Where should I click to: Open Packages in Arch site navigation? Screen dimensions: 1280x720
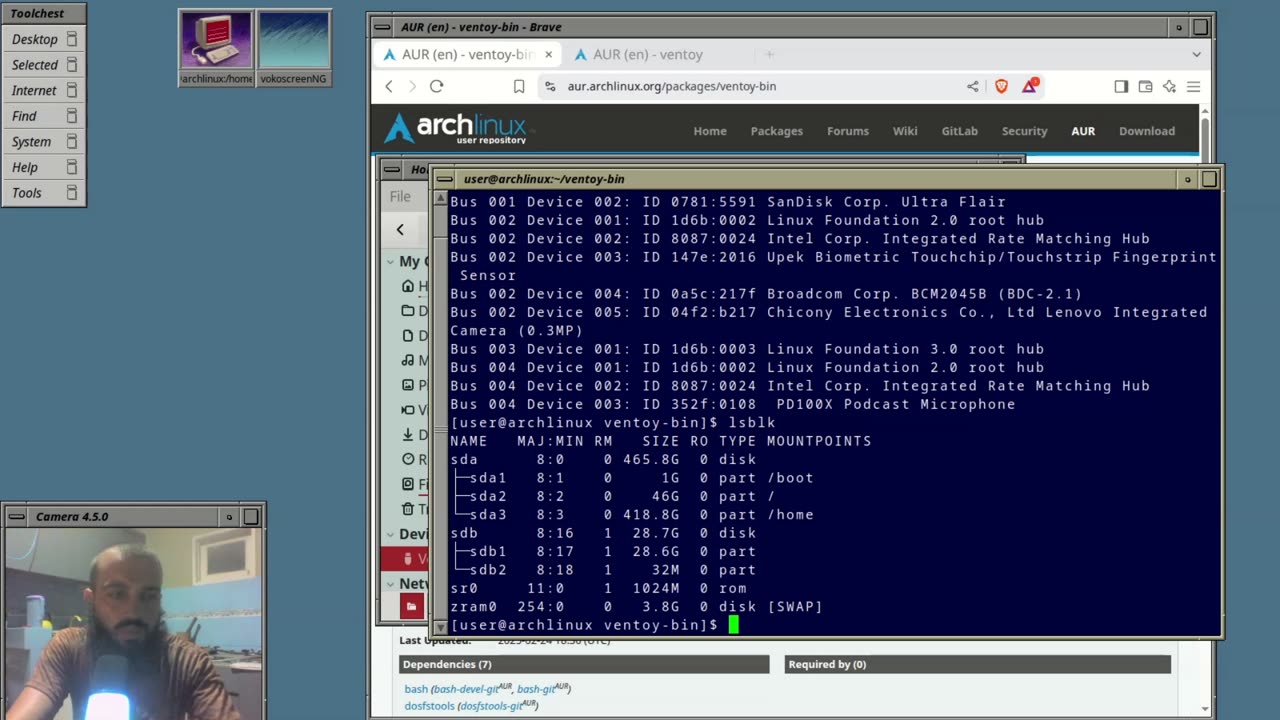click(x=777, y=131)
